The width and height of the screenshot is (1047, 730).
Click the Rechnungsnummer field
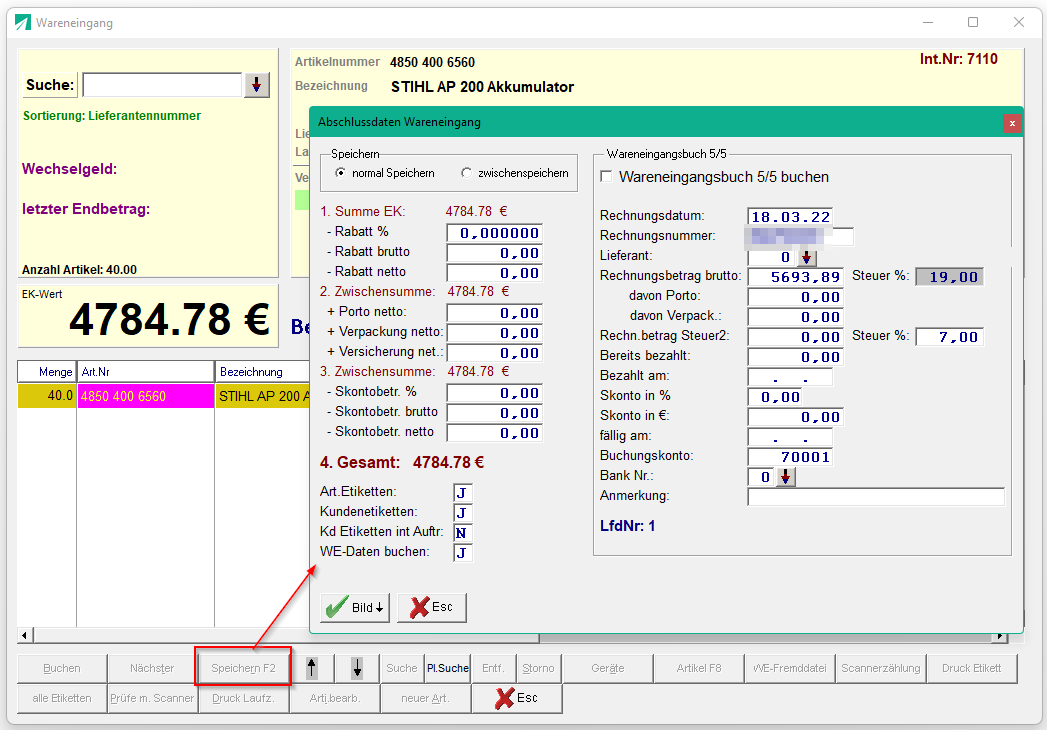click(800, 236)
